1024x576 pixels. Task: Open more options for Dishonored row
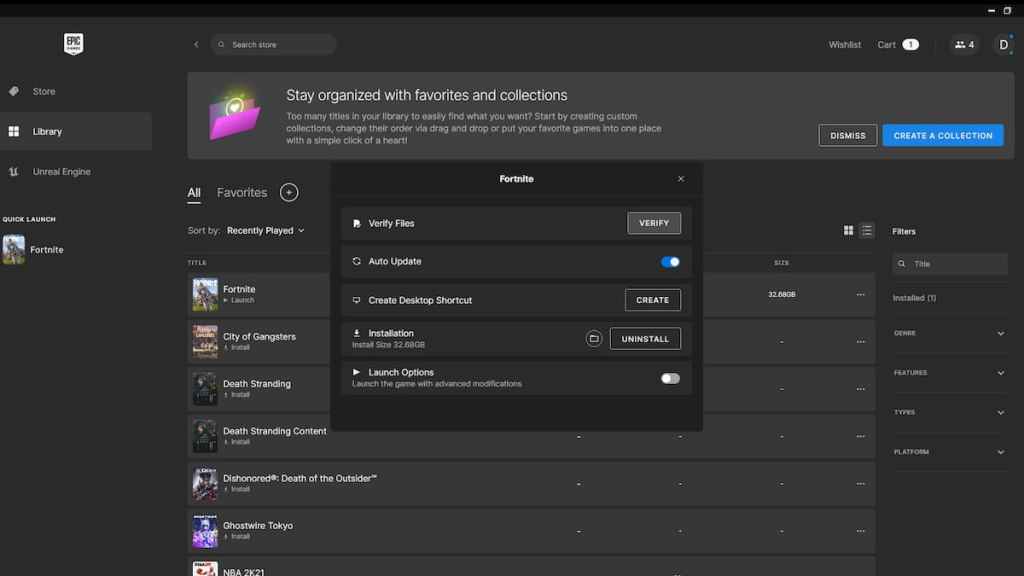(860, 484)
